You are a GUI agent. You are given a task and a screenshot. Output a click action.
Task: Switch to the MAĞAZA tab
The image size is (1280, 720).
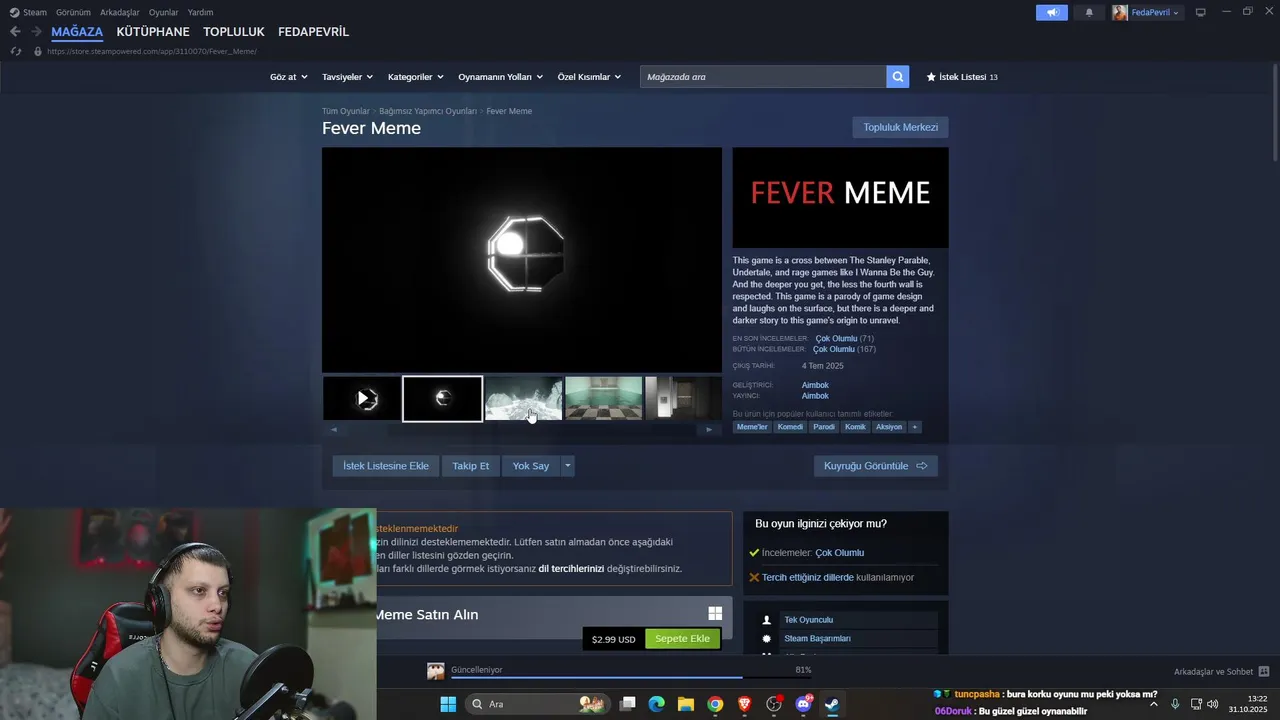pos(77,32)
